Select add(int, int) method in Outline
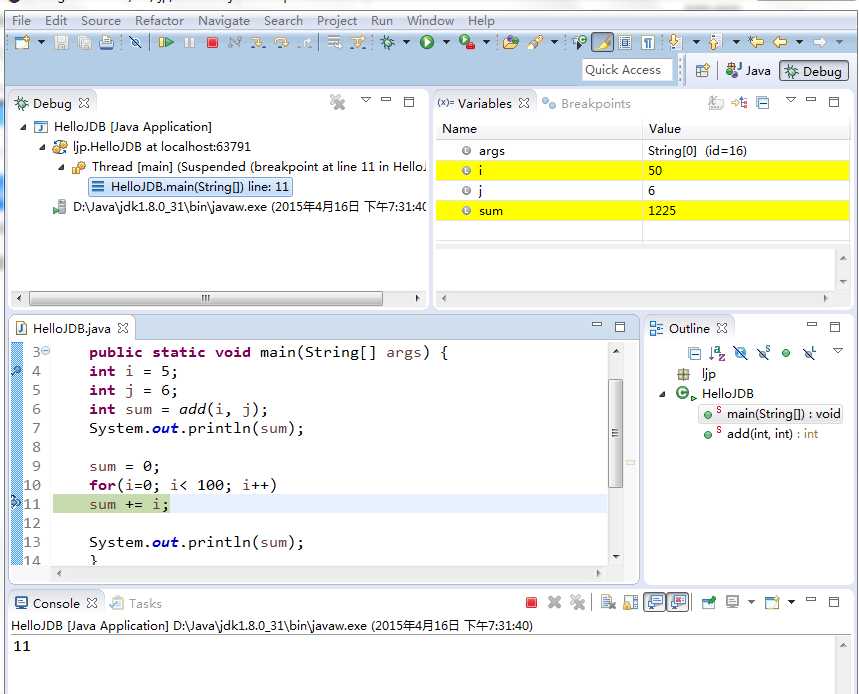 click(x=761, y=434)
